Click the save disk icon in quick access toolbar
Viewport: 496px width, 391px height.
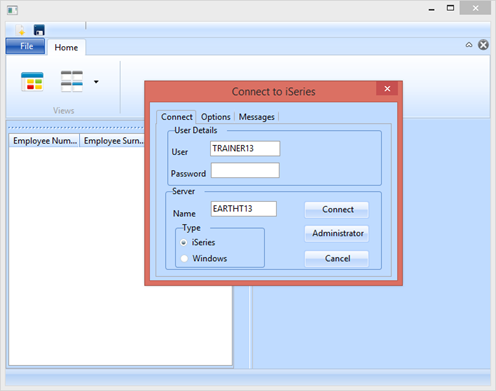pos(39,30)
